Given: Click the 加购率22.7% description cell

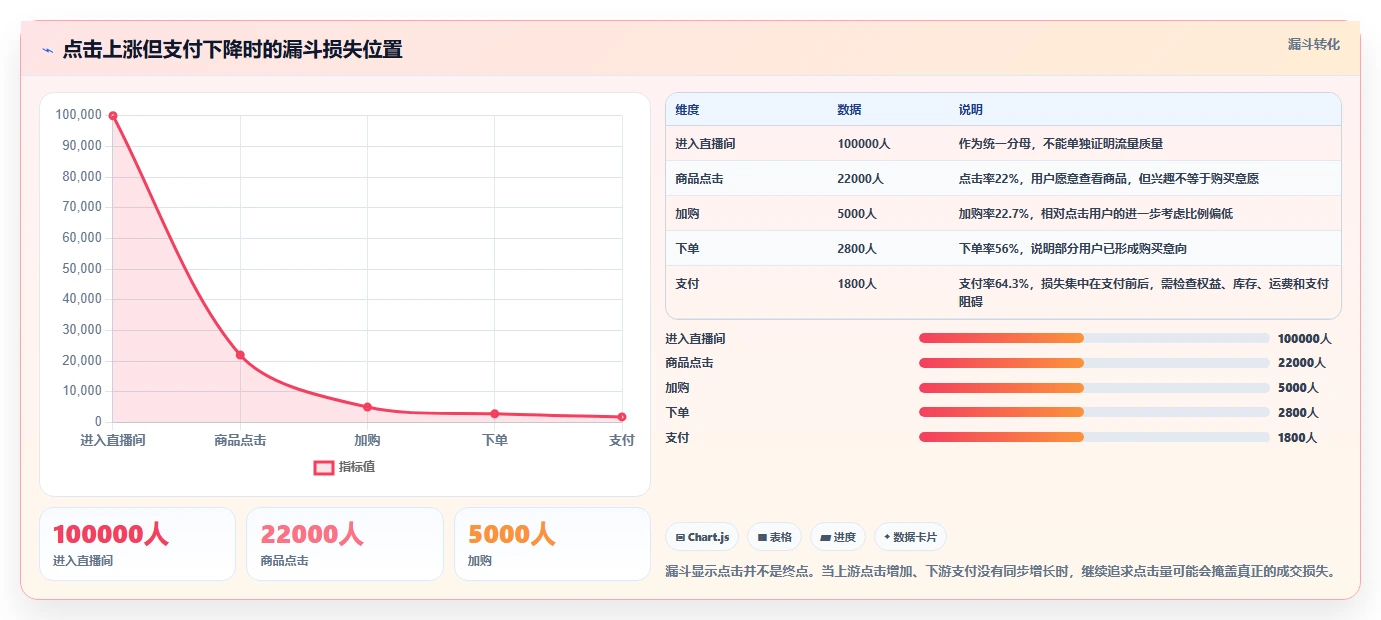Looking at the screenshot, I should coord(1144,213).
